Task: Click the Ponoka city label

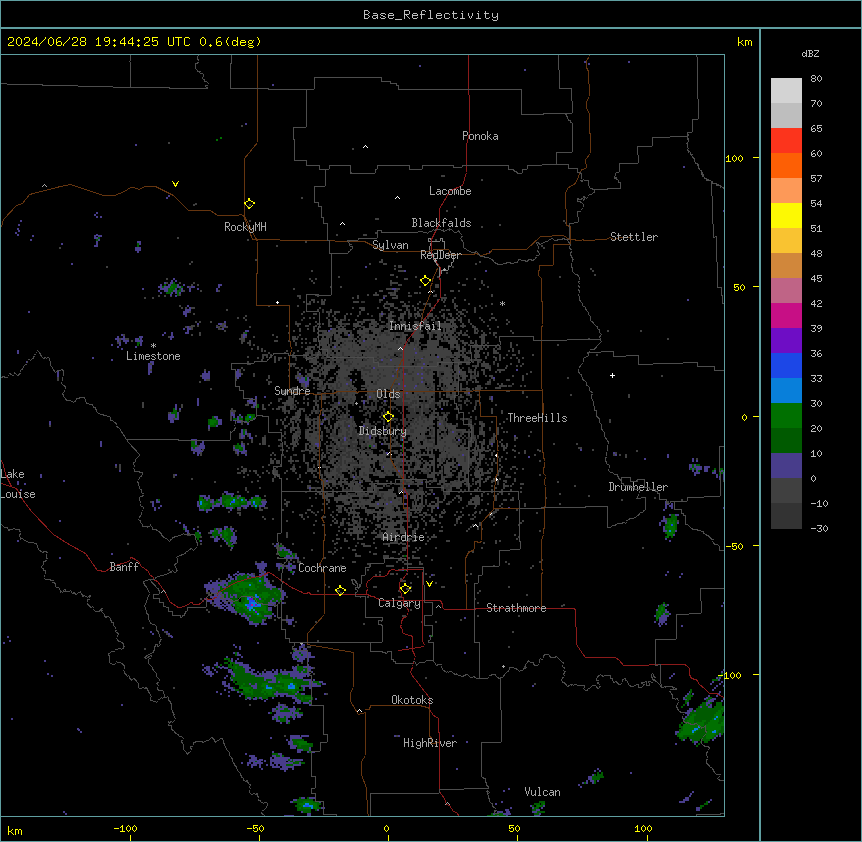Action: point(480,136)
